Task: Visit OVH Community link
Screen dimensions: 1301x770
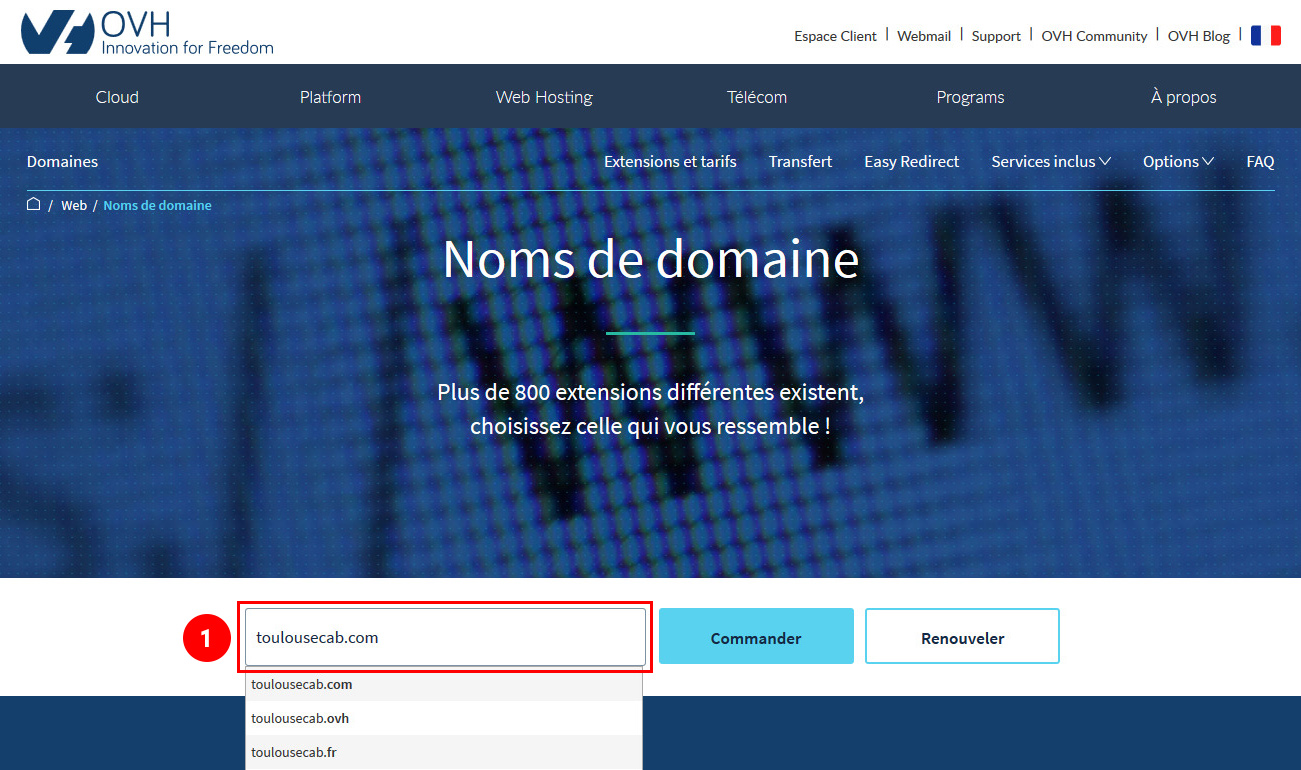Action: pyautogui.click(x=1094, y=36)
